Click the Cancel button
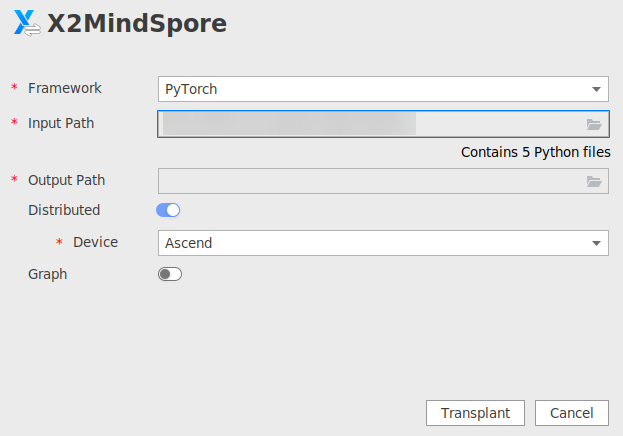Image resolution: width=623 pixels, height=436 pixels. click(572, 413)
